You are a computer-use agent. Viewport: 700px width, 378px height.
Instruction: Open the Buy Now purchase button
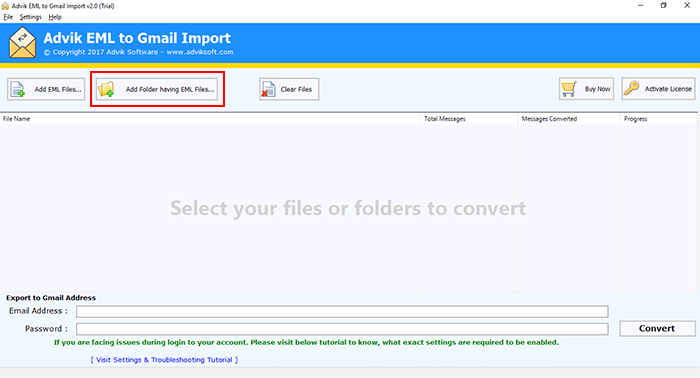click(586, 88)
